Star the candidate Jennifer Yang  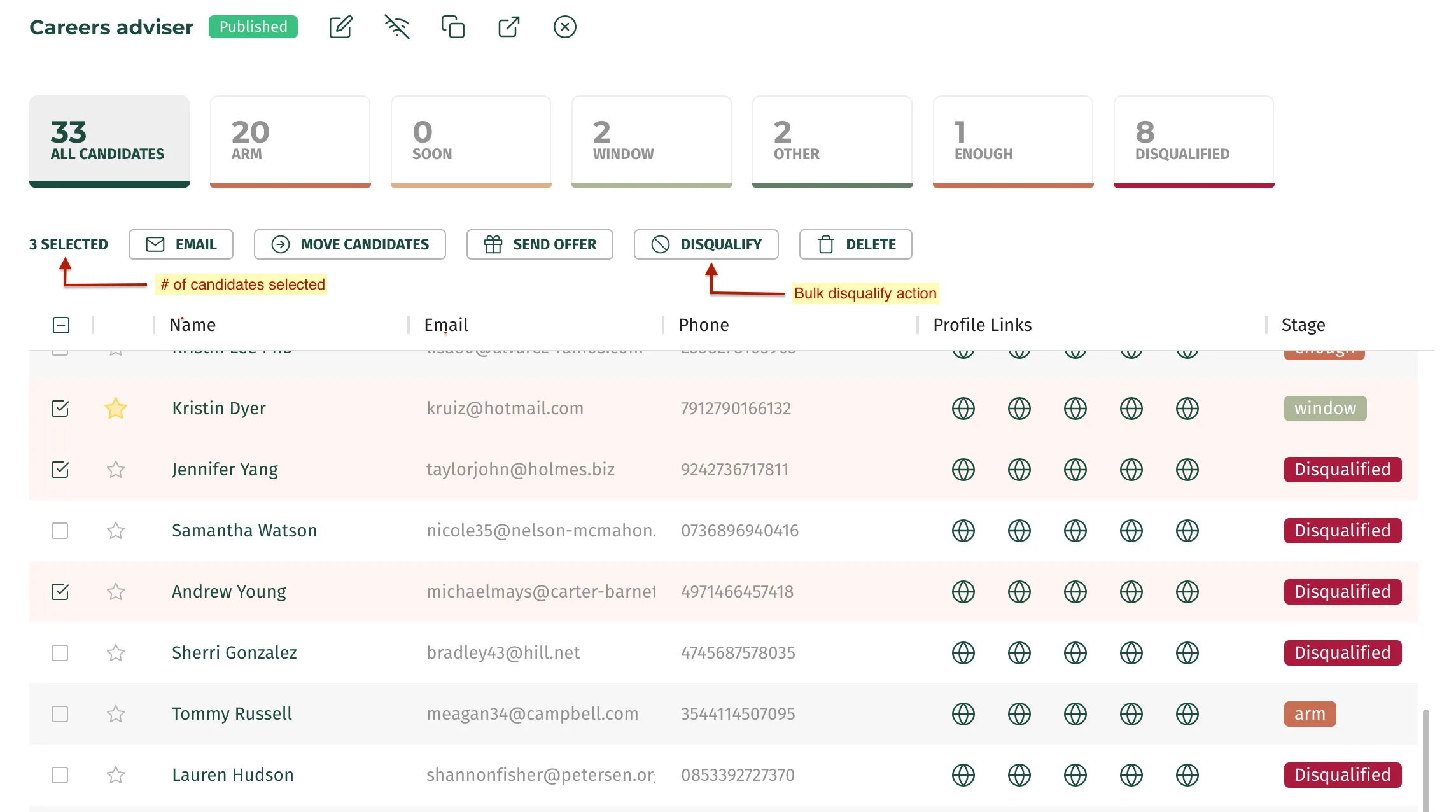(115, 470)
